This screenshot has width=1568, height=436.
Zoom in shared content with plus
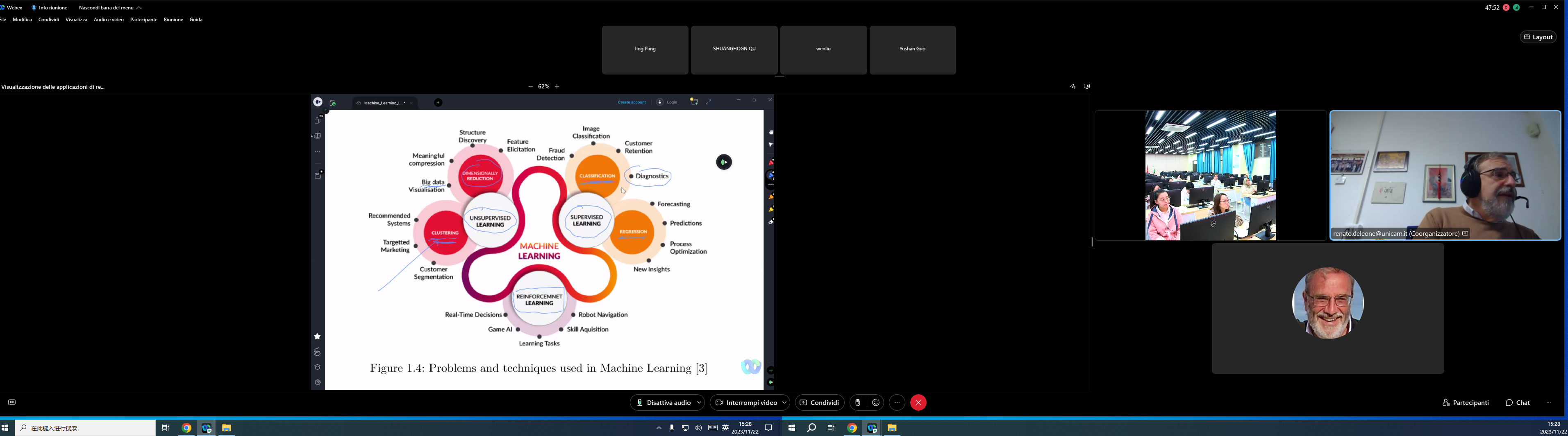click(x=557, y=86)
